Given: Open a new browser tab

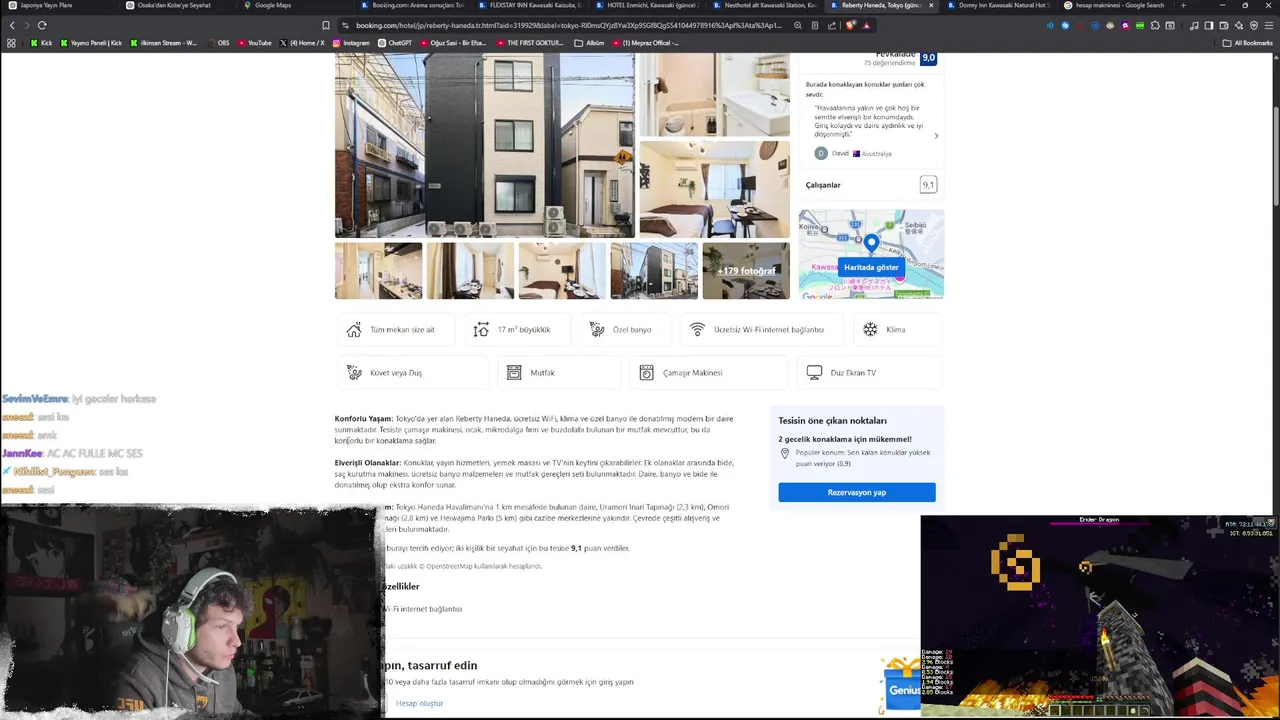Looking at the screenshot, I should pyautogui.click(x=1184, y=5).
